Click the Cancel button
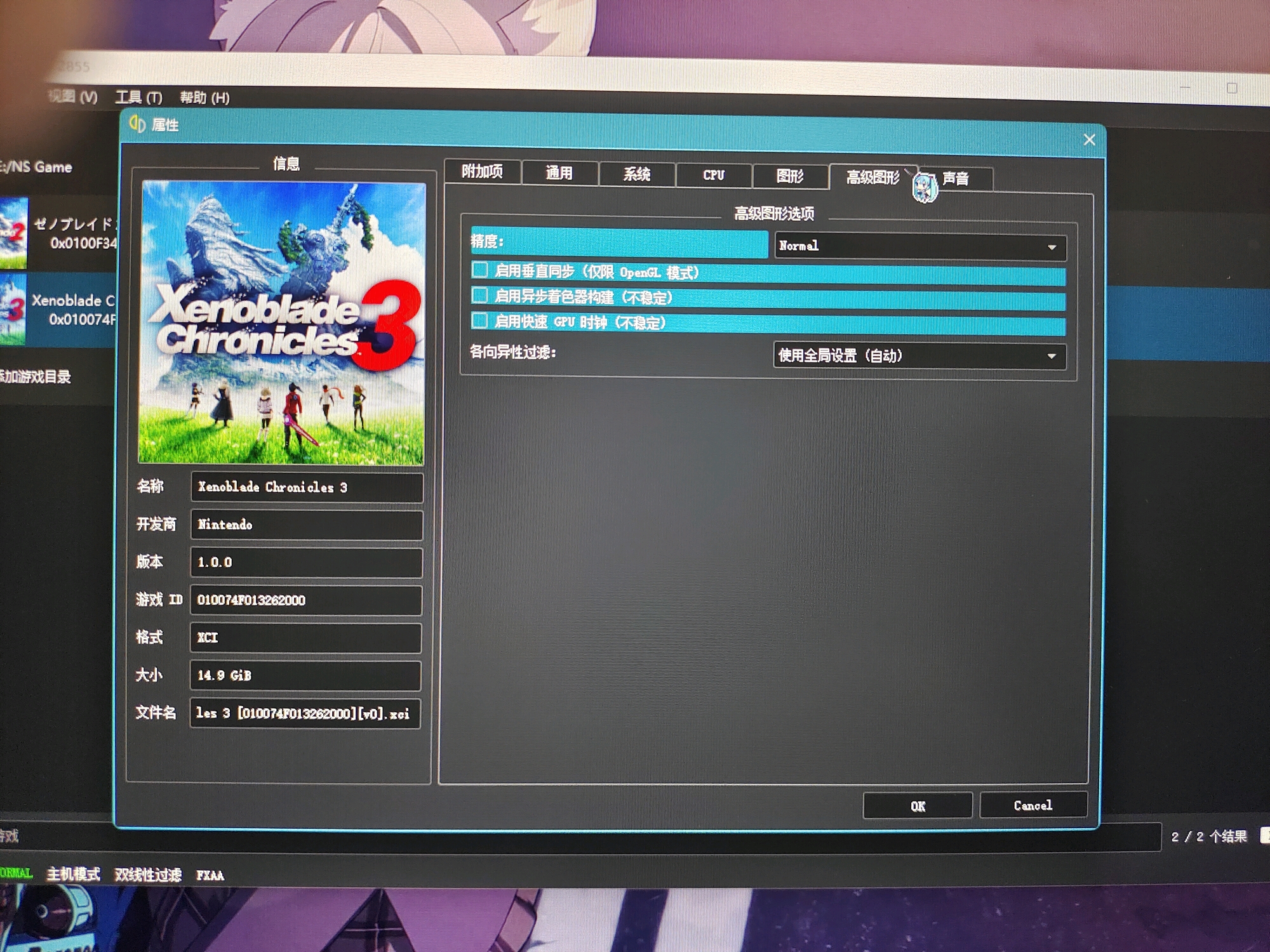The width and height of the screenshot is (1270, 952). (x=1033, y=805)
